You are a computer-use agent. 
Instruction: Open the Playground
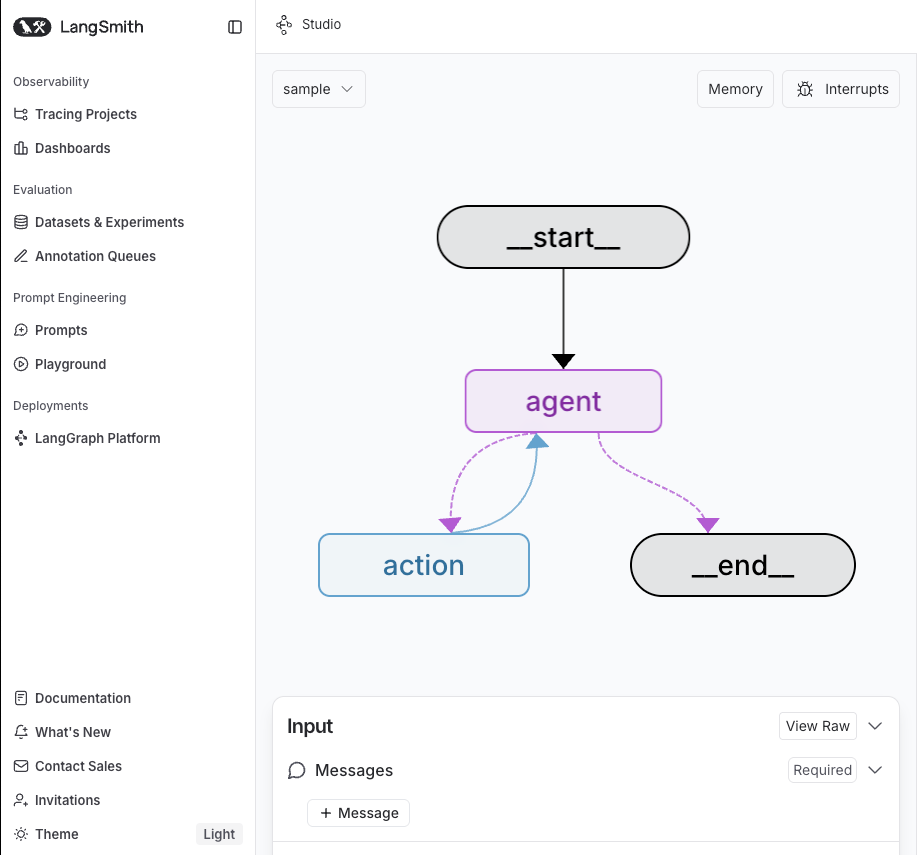coord(70,364)
